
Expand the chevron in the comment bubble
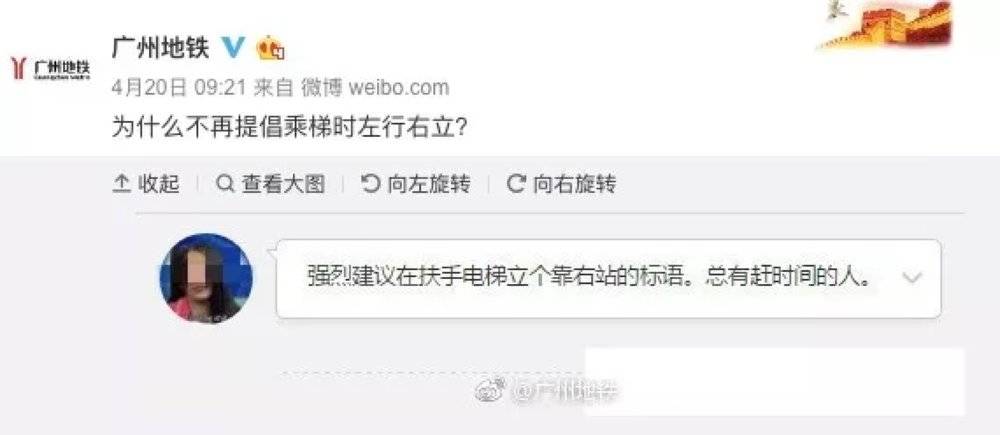(x=913, y=277)
